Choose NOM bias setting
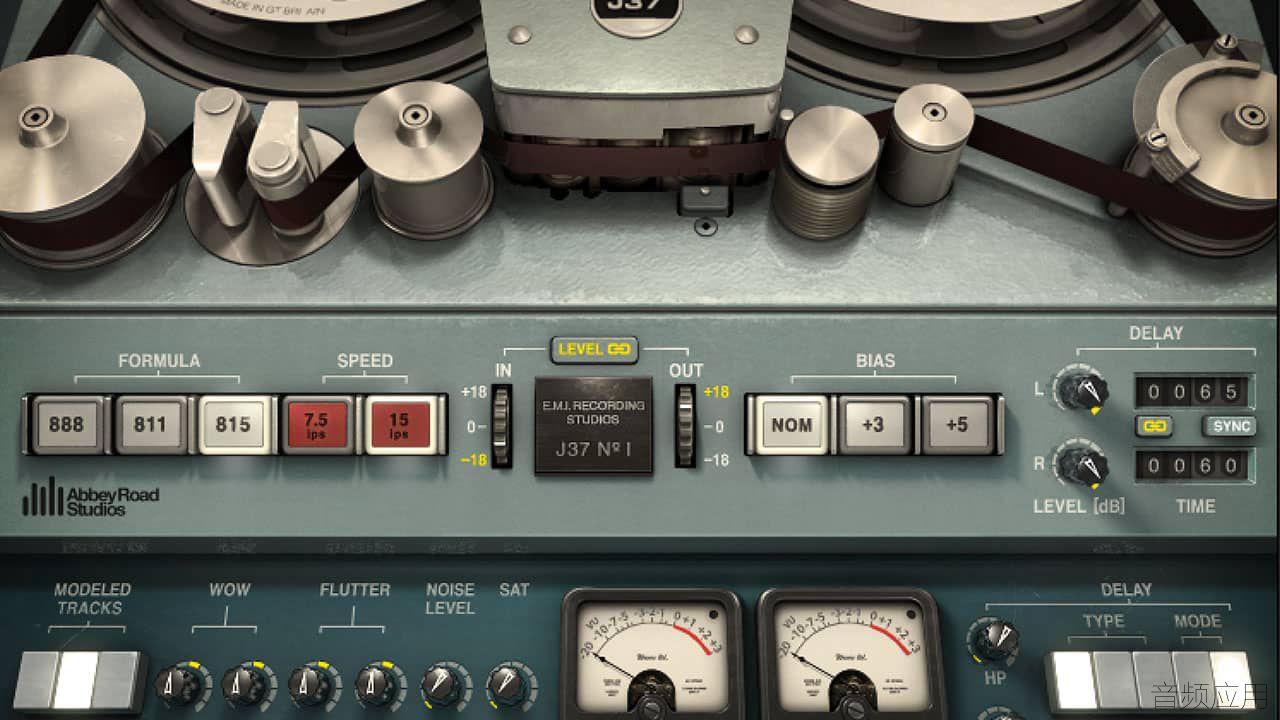Image resolution: width=1280 pixels, height=720 pixels. pyautogui.click(x=791, y=424)
